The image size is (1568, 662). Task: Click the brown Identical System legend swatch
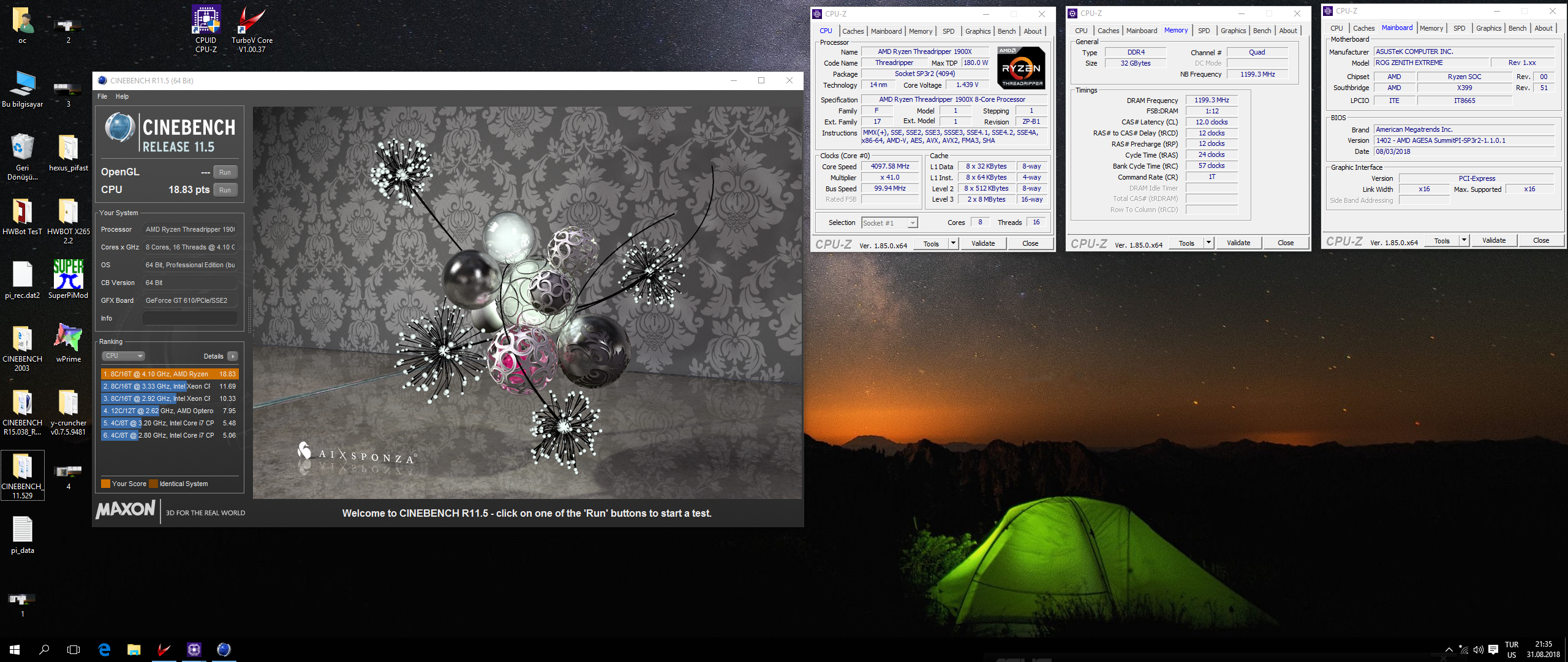(x=154, y=484)
